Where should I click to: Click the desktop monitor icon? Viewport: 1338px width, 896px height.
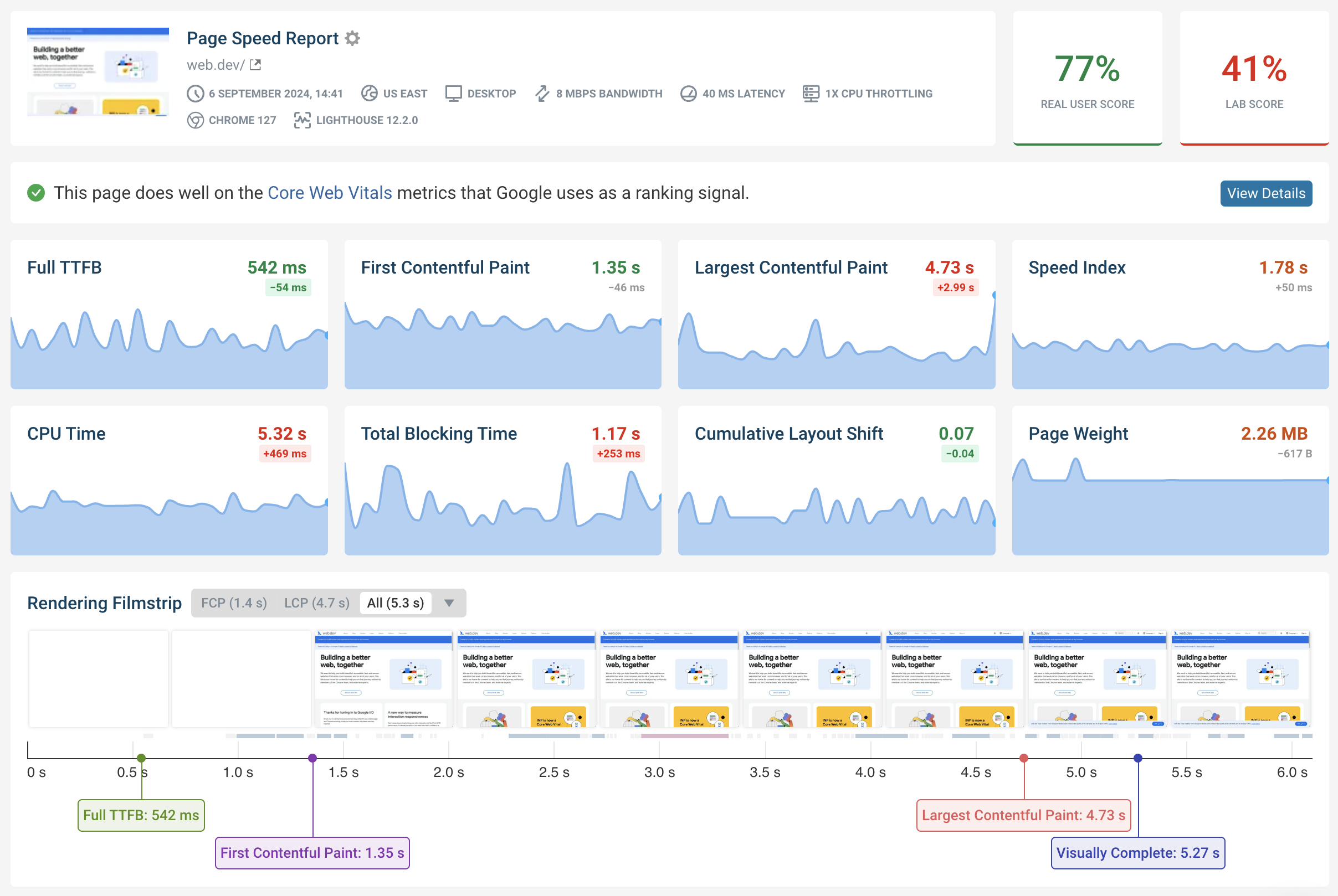[453, 94]
